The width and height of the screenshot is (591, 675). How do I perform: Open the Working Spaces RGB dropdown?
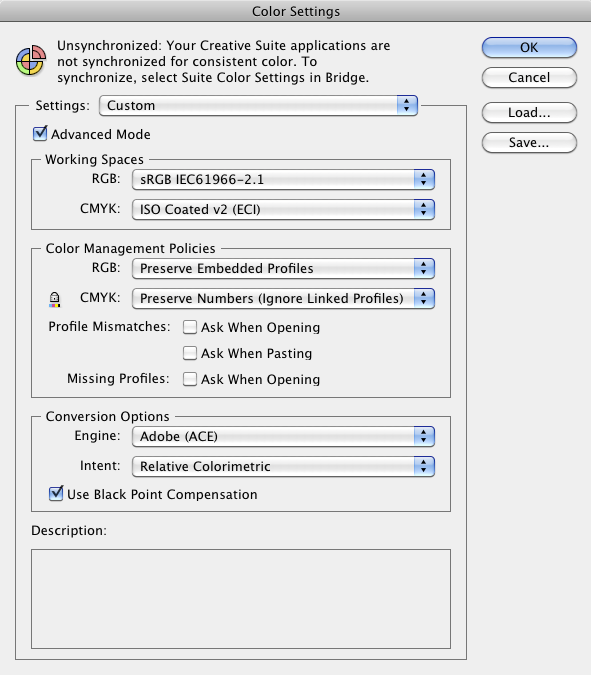coord(283,180)
